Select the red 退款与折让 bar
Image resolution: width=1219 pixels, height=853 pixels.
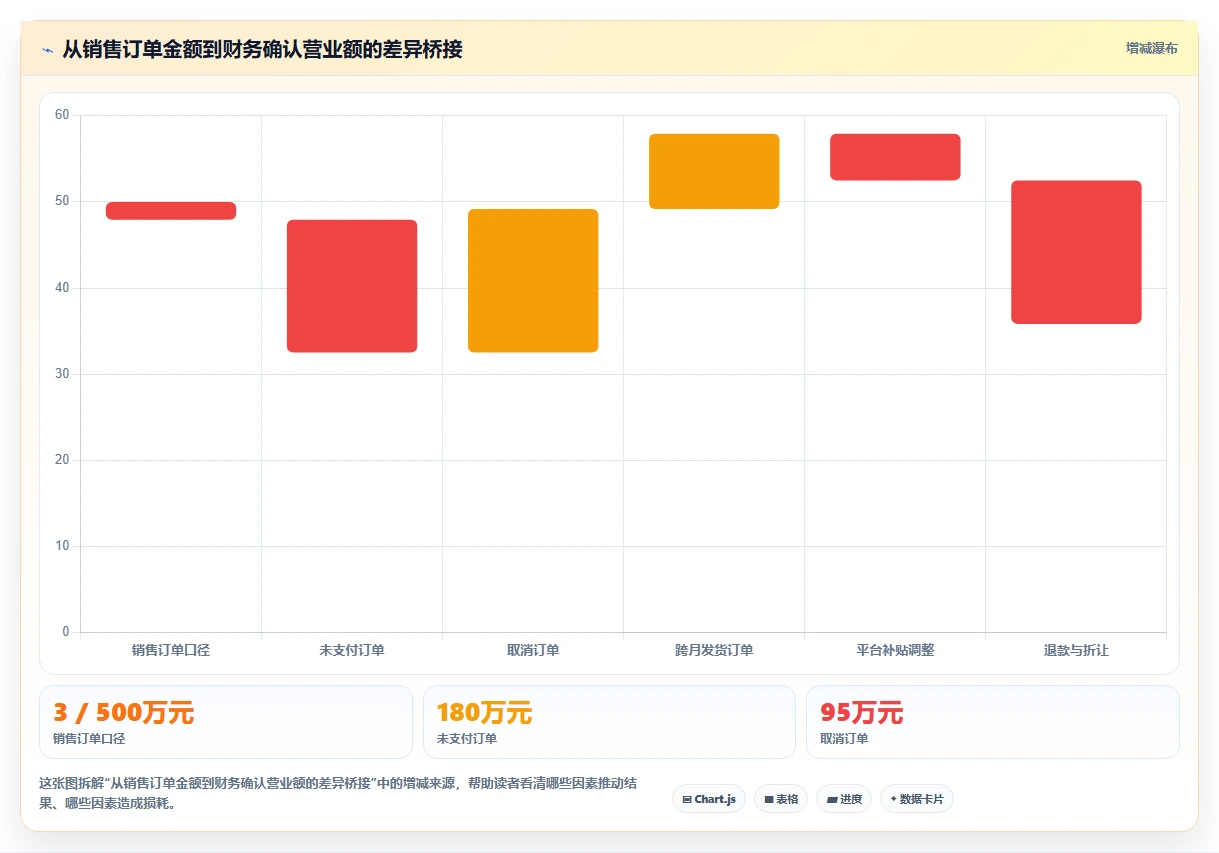click(x=1076, y=252)
